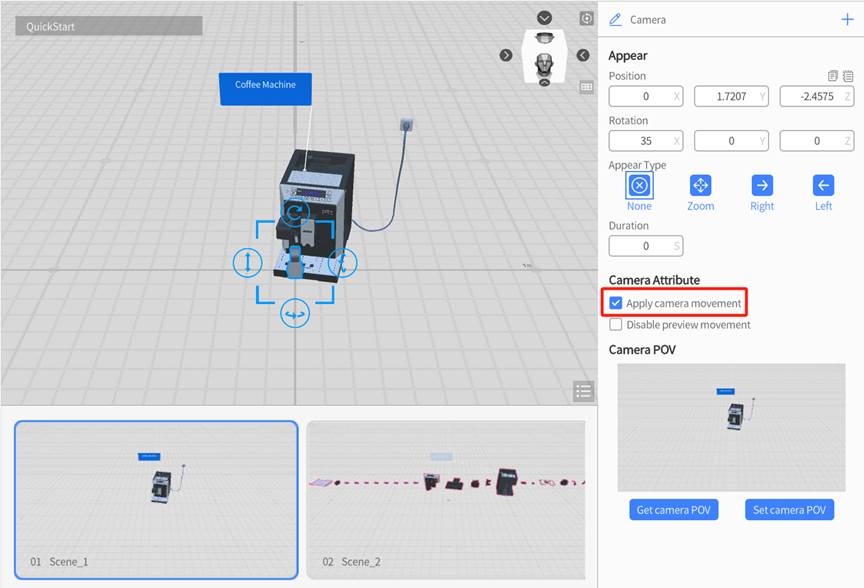Enable Disable preview movement checkbox

tap(616, 324)
